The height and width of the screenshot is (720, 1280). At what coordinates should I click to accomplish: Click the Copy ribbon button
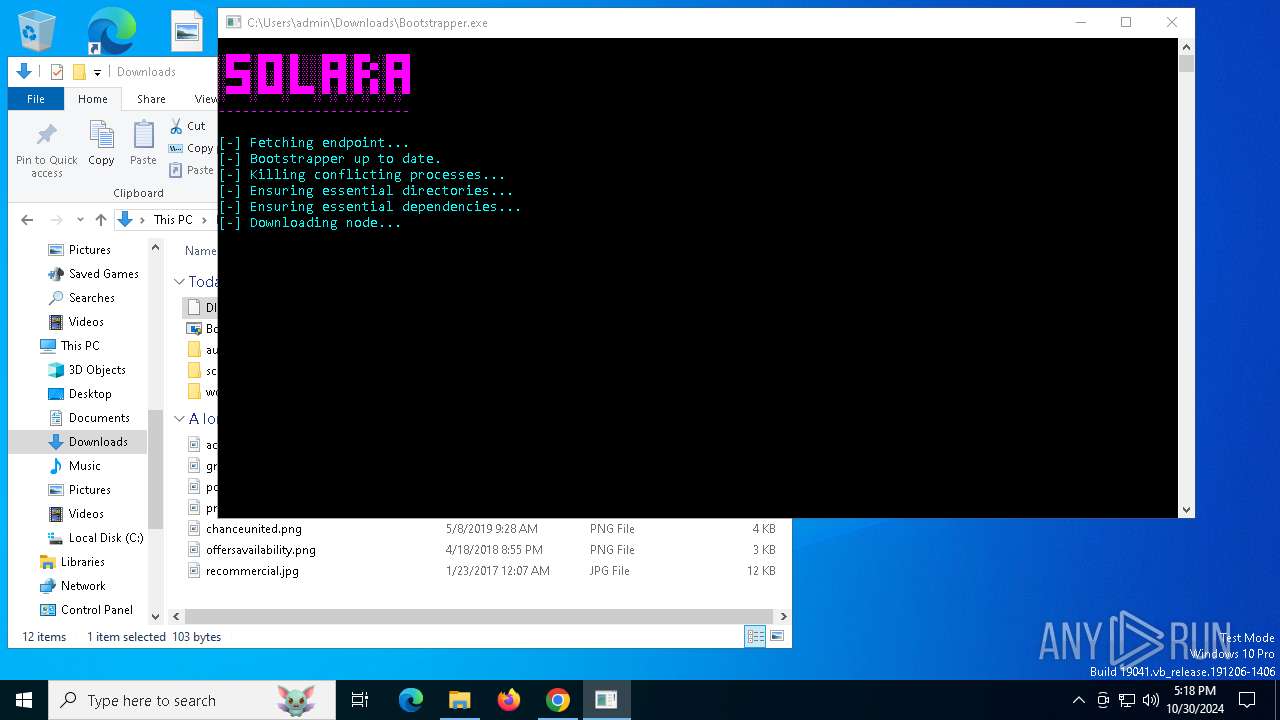pyautogui.click(x=101, y=143)
